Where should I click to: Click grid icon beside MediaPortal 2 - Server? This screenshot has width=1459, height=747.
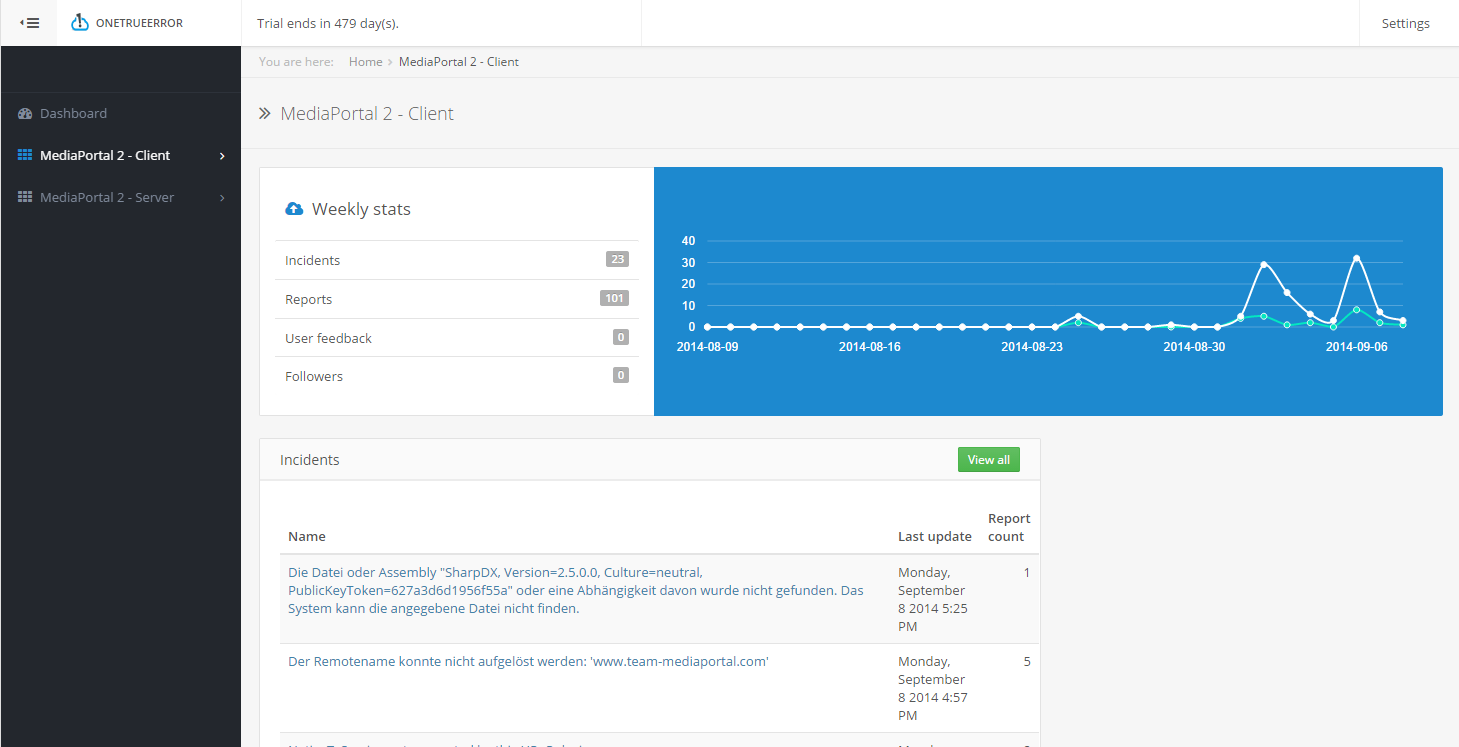(25, 198)
